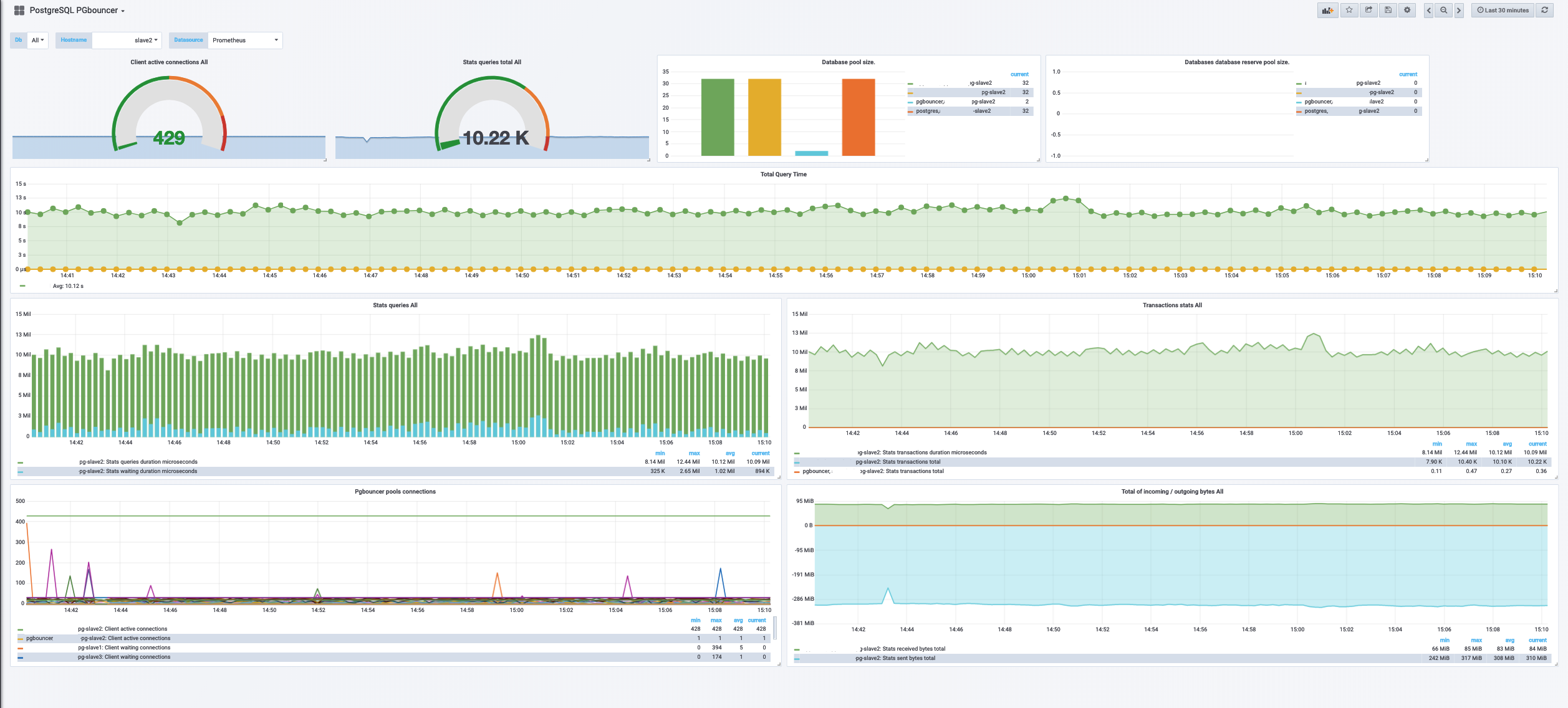Image resolution: width=1568 pixels, height=708 pixels.
Task: Open Datasource Prometheus dropdown
Action: click(245, 40)
